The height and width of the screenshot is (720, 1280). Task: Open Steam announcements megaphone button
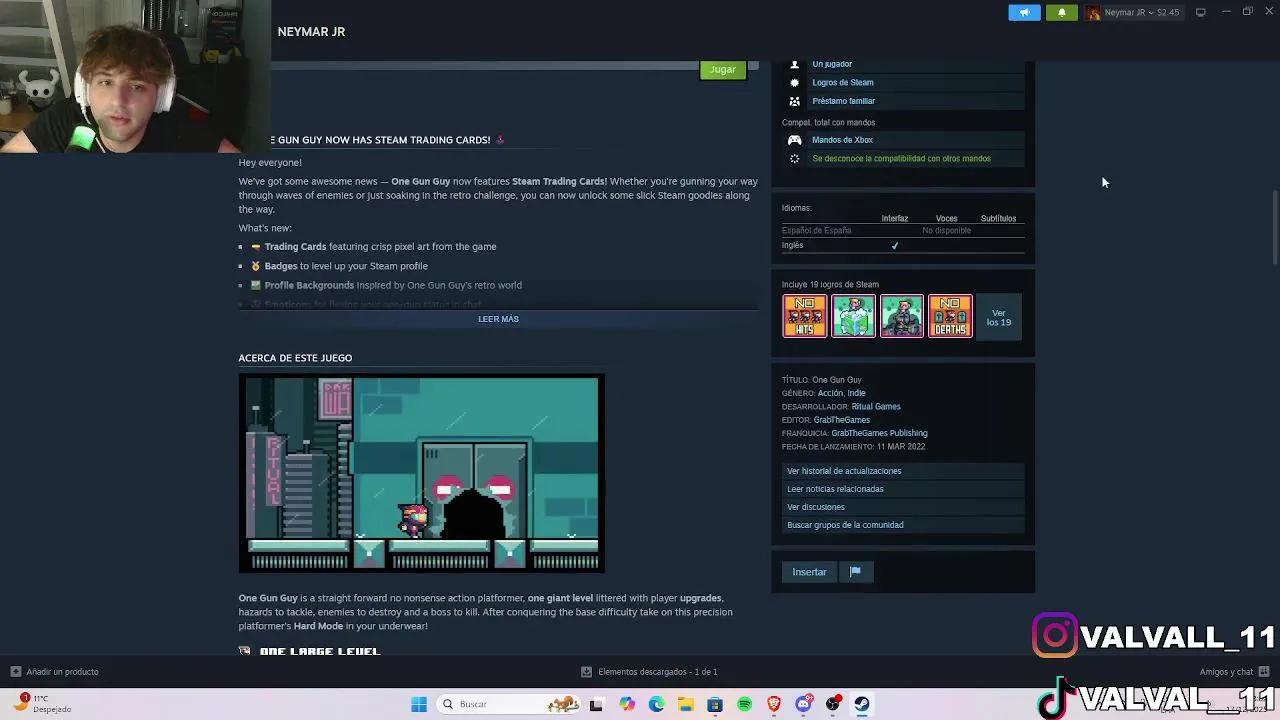pyautogui.click(x=1024, y=12)
